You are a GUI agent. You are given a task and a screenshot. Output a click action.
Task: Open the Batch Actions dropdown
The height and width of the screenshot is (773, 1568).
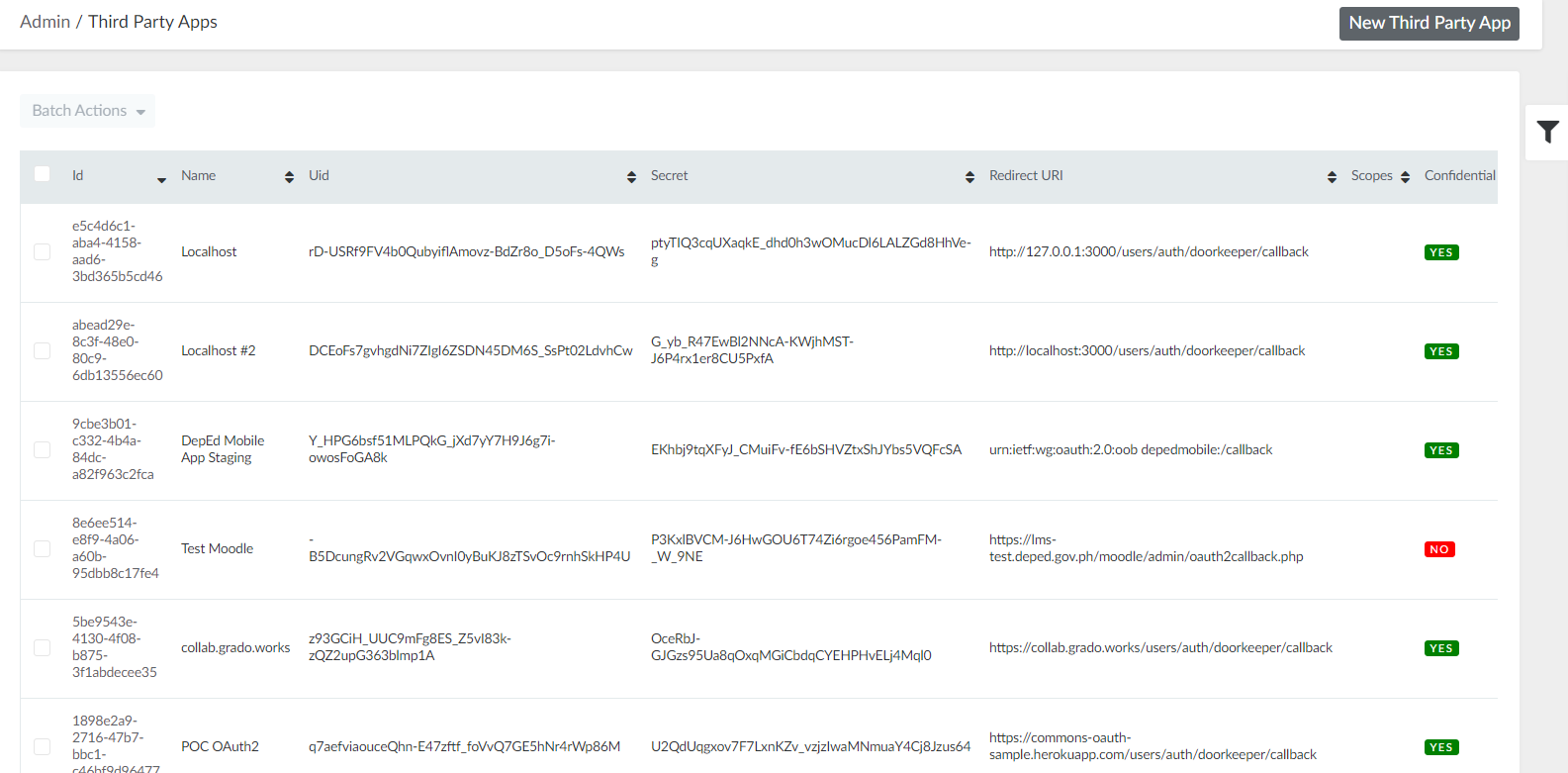tap(88, 111)
